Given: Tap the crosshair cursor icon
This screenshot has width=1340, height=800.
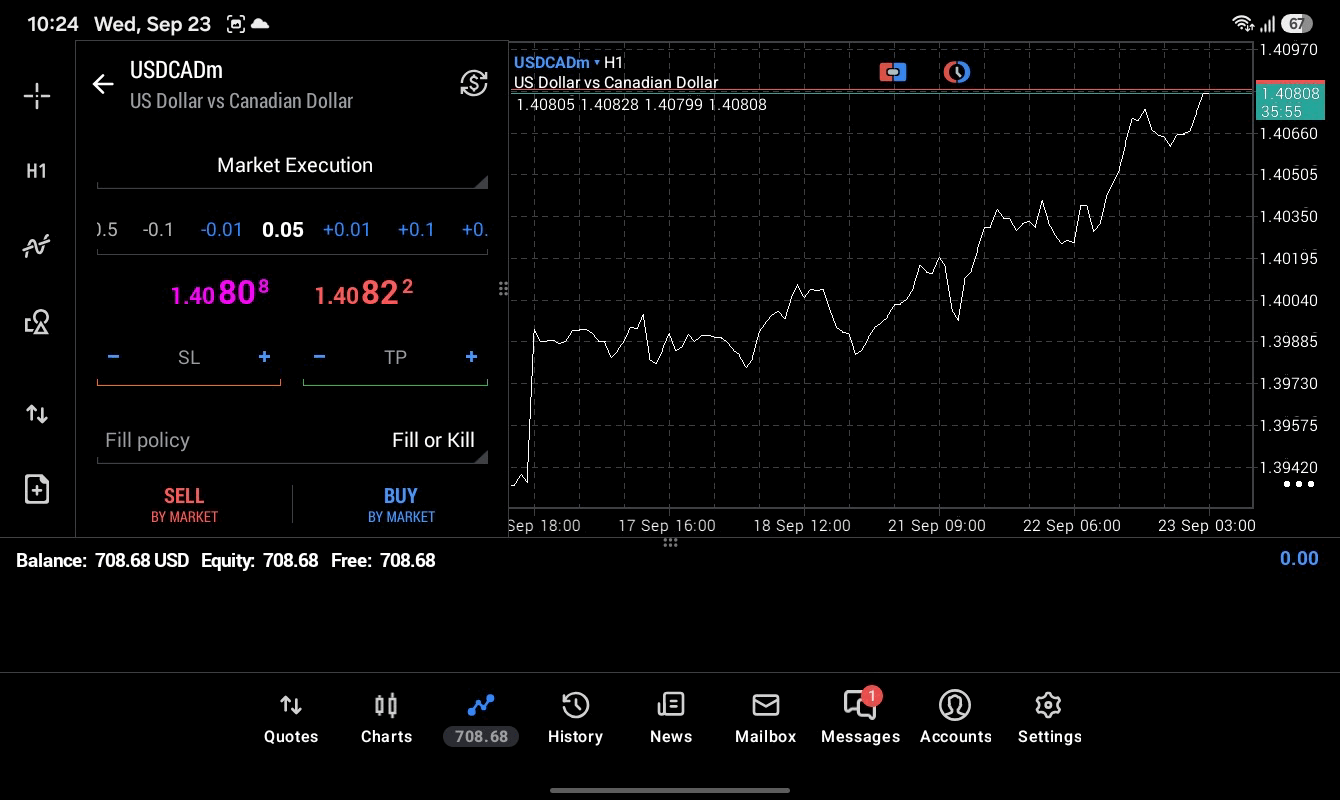Looking at the screenshot, I should tap(37, 96).
